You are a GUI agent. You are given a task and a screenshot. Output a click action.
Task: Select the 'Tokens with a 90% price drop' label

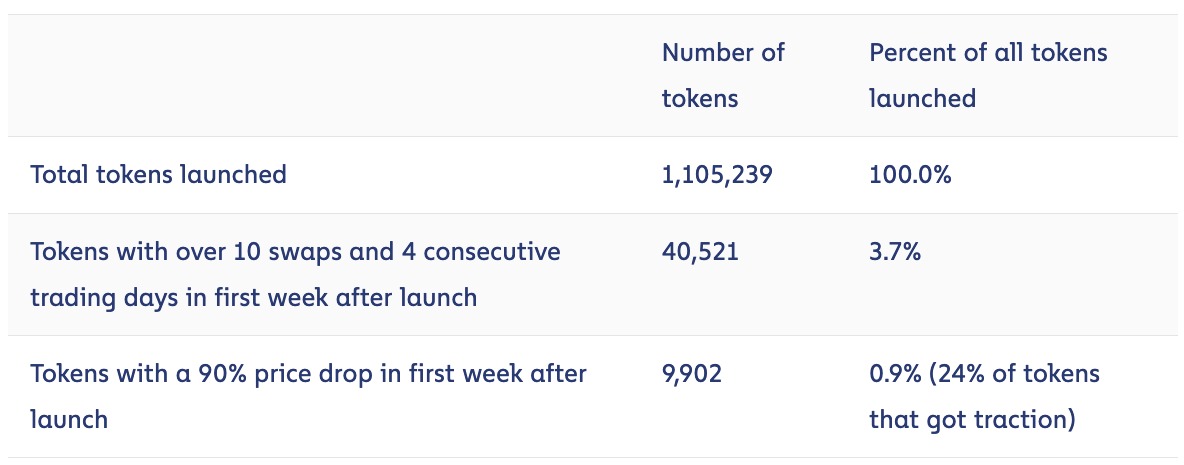pos(308,396)
